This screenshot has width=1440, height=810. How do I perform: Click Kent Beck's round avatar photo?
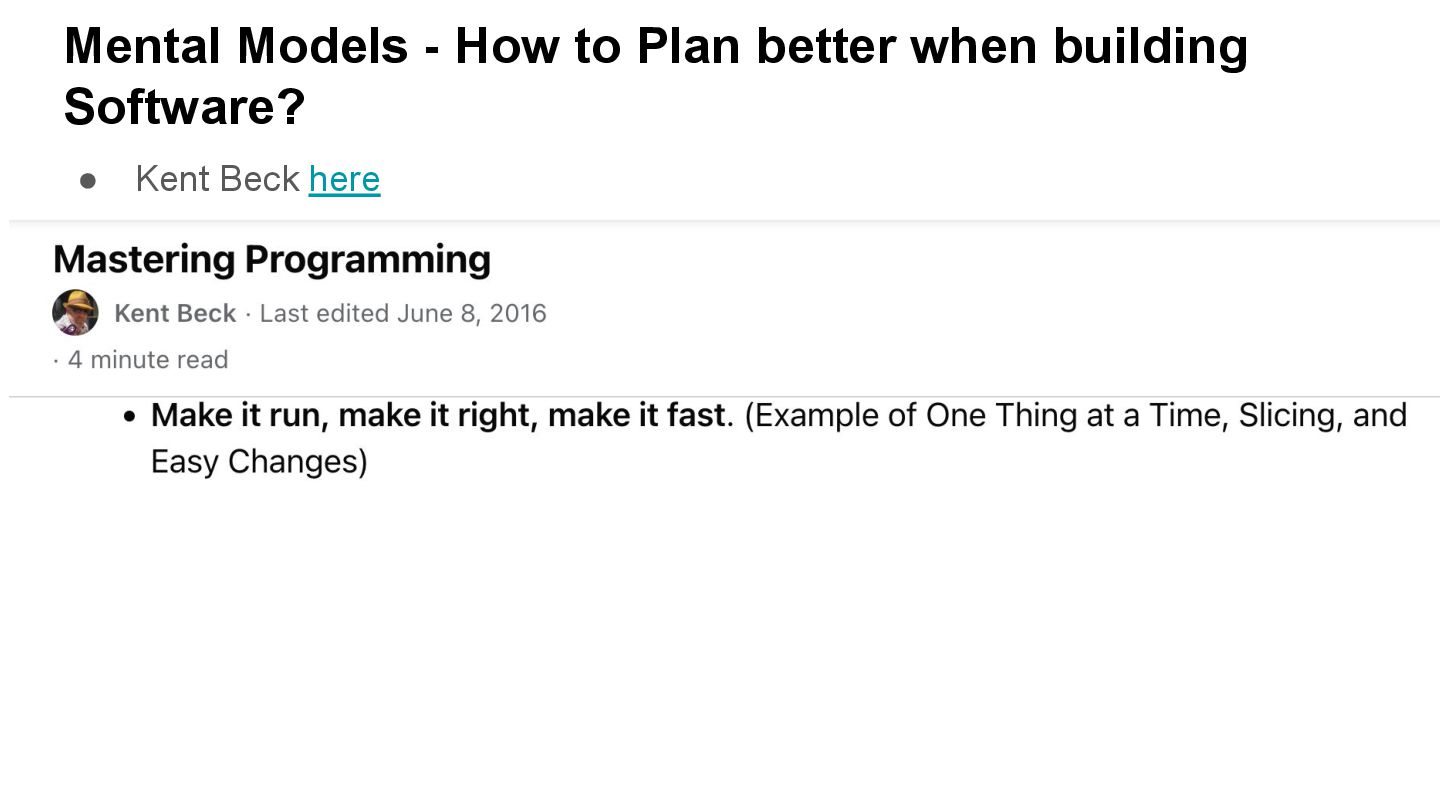pos(75,313)
